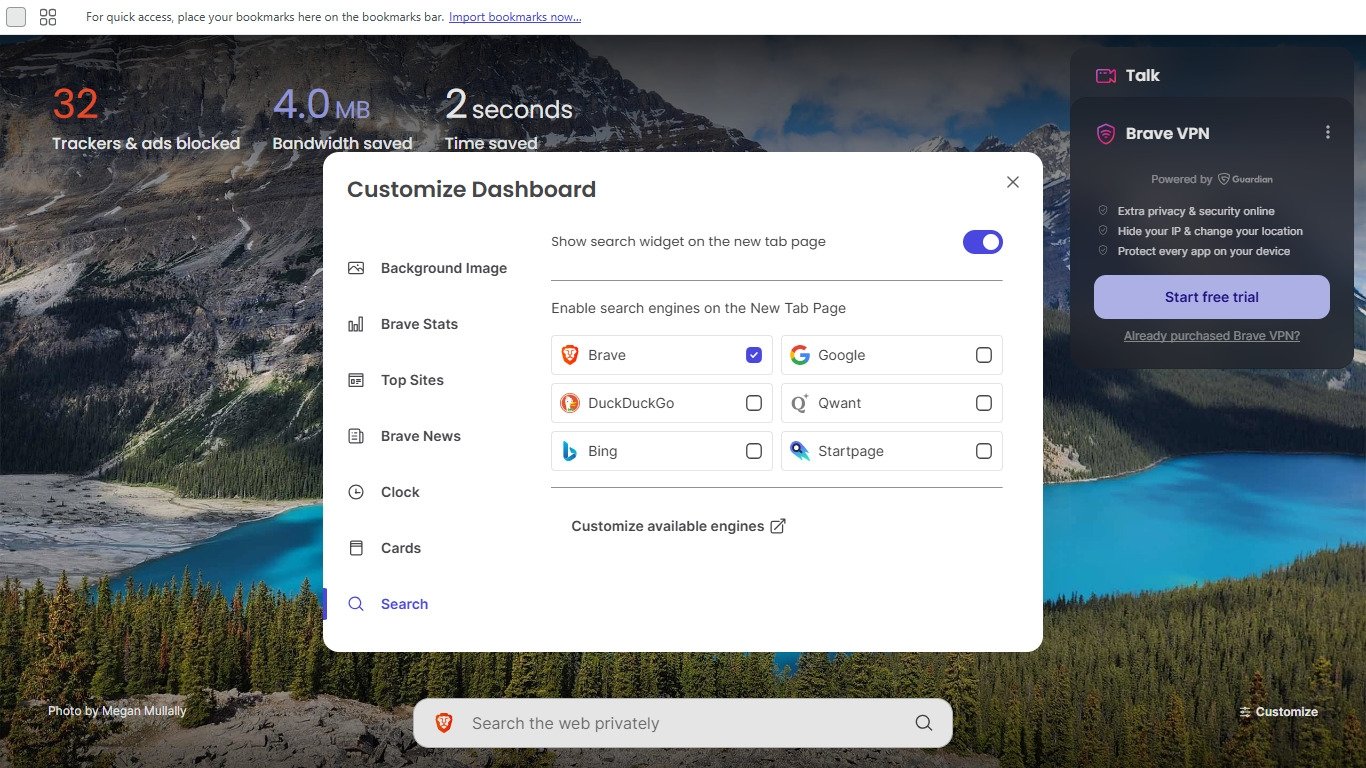Check the DuckDuckGo search engine checkbox
The image size is (1366, 768).
[x=754, y=403]
